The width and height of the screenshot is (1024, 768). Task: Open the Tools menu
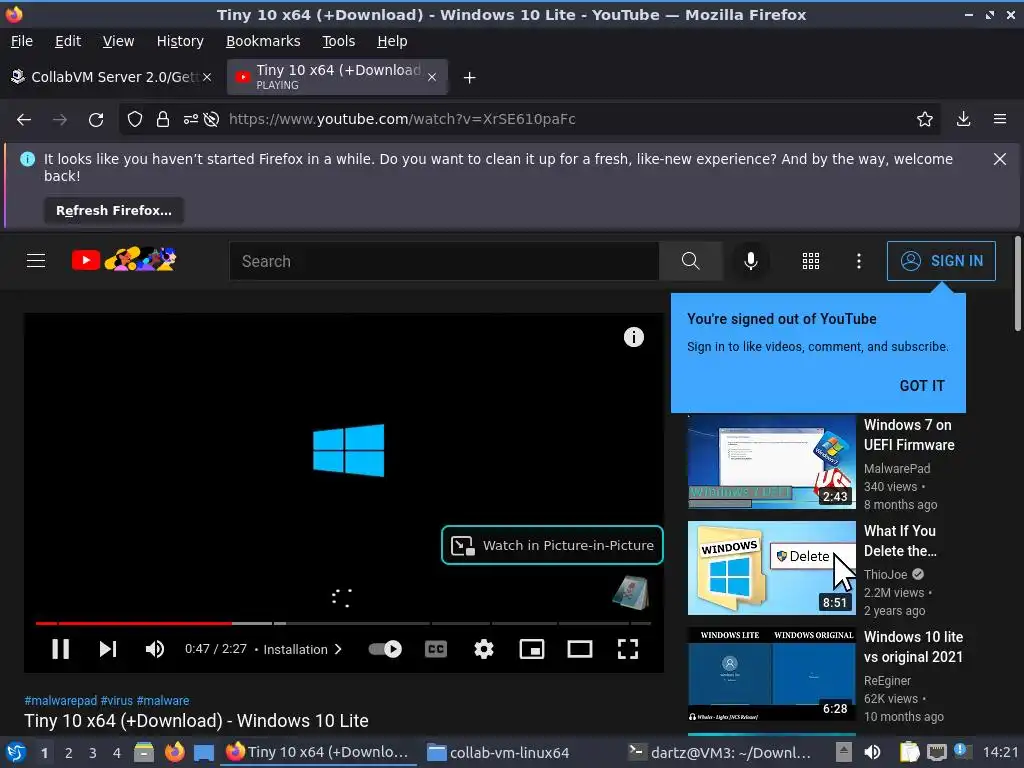(x=338, y=41)
